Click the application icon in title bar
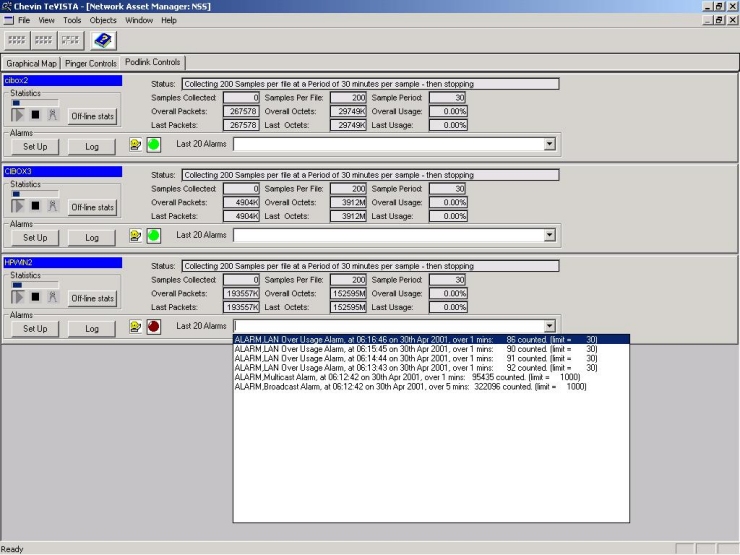Screen dimensions: 740x555 [x=6, y=6]
